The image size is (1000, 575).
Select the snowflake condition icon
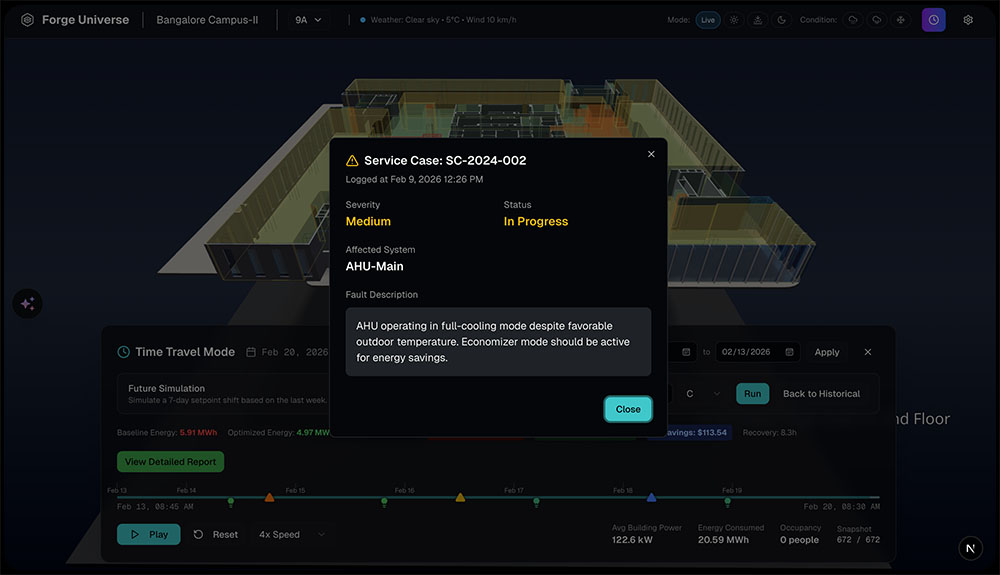tap(899, 20)
